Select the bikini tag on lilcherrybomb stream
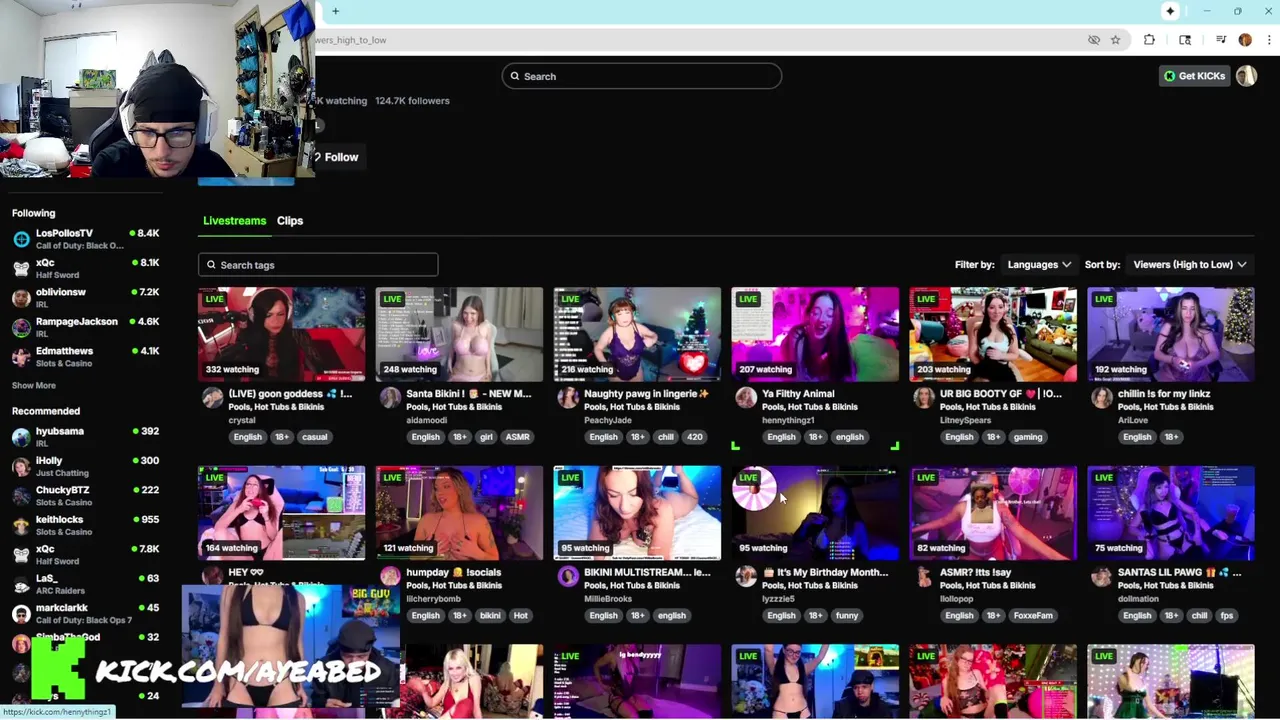Image resolution: width=1280 pixels, height=720 pixels. coord(490,616)
